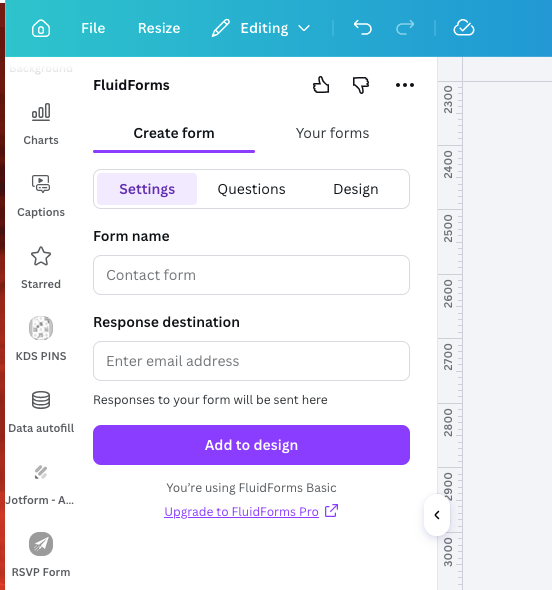Switch to the Your forms tab
The image size is (552, 590).
coord(332,133)
